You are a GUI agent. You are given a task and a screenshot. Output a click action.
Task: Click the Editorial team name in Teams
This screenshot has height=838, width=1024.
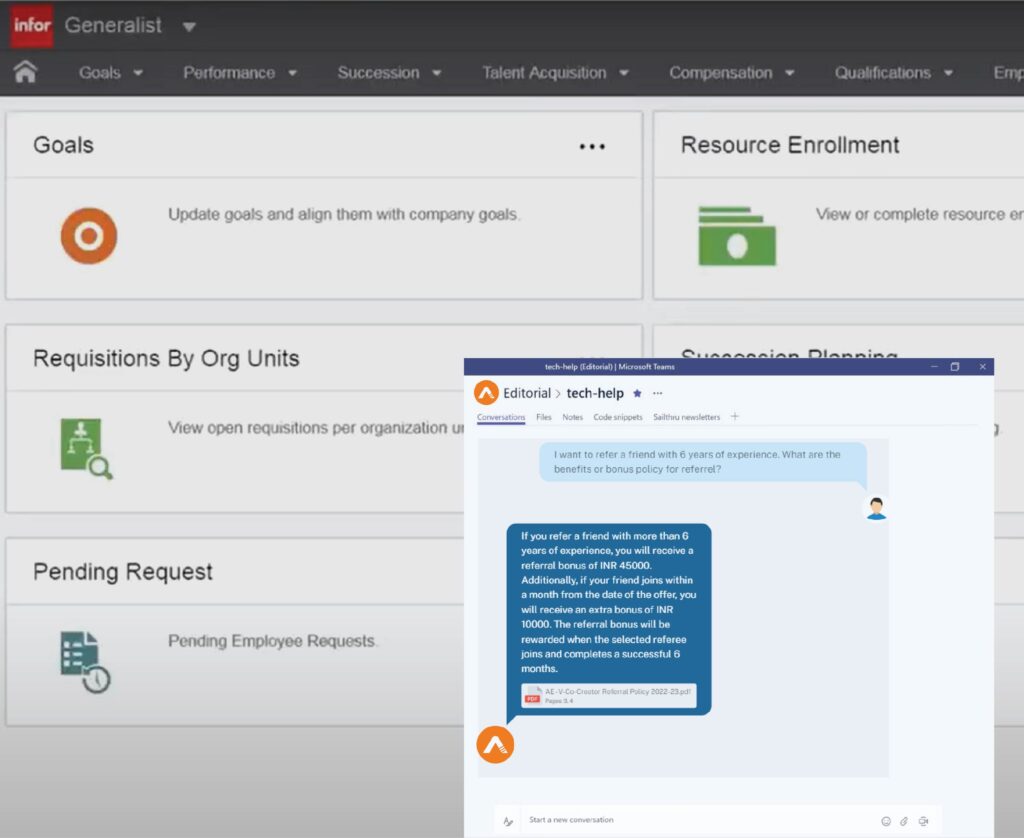point(526,393)
